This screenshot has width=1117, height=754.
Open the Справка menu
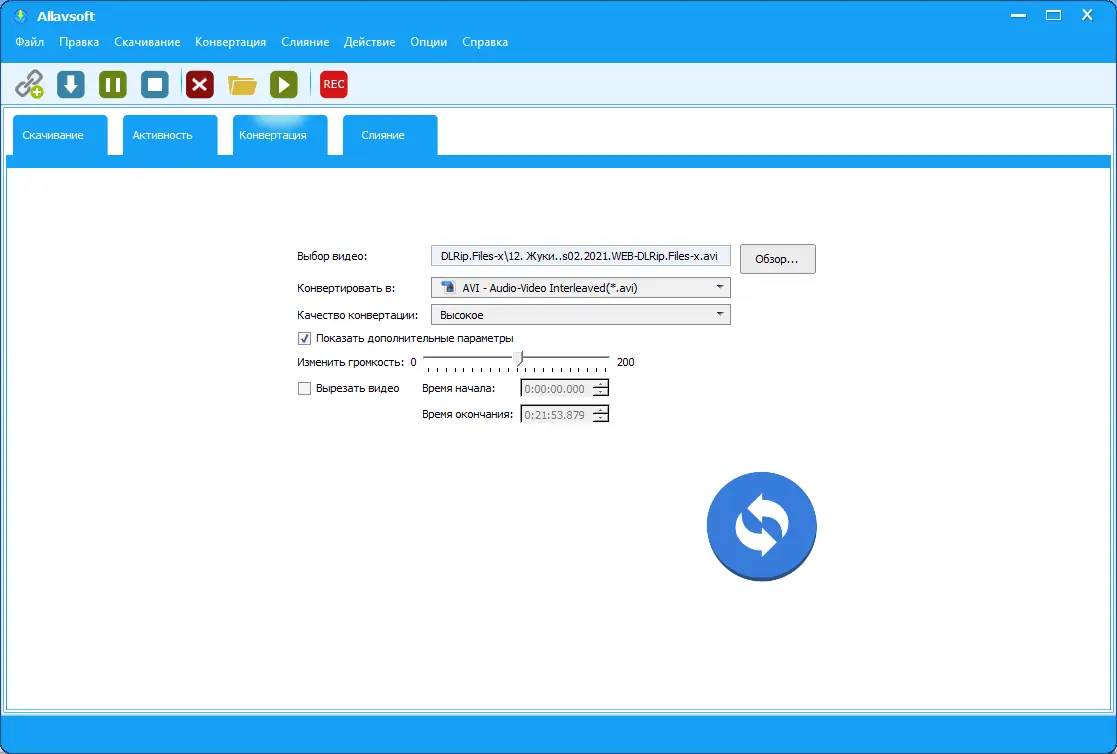point(485,42)
